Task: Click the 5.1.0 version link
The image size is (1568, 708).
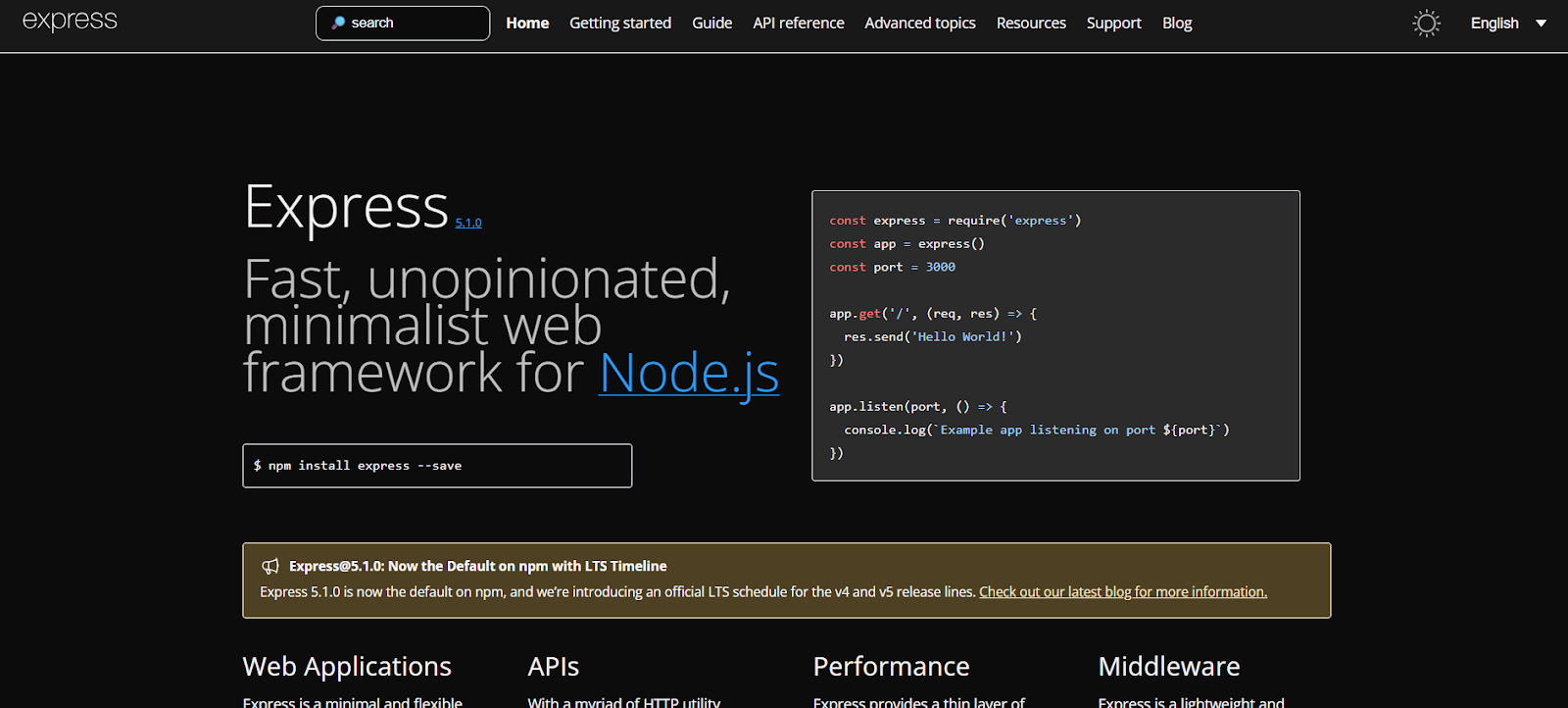Action: (x=468, y=224)
